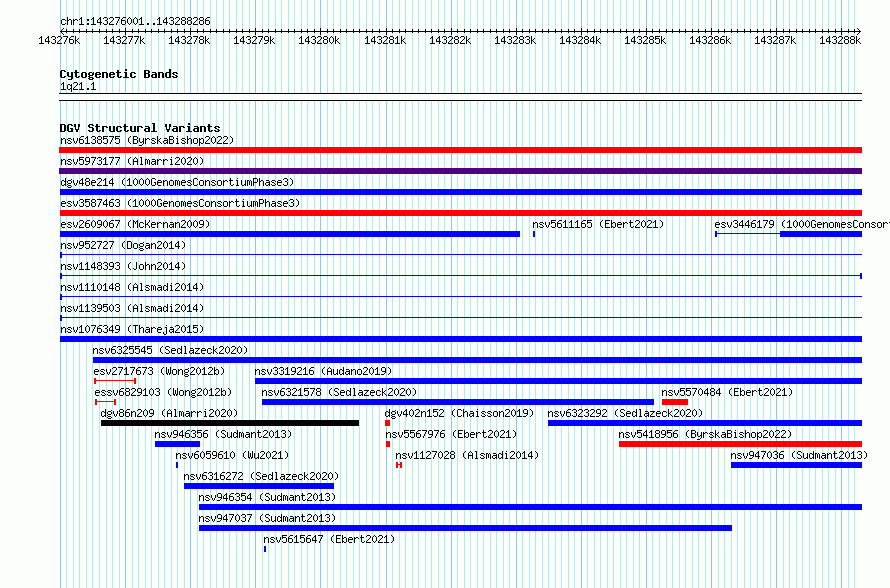Image resolution: width=890 pixels, height=588 pixels.
Task: Open dgv48e214 (1000GenomesConsortiumPhase3) label
Action: click(177, 182)
